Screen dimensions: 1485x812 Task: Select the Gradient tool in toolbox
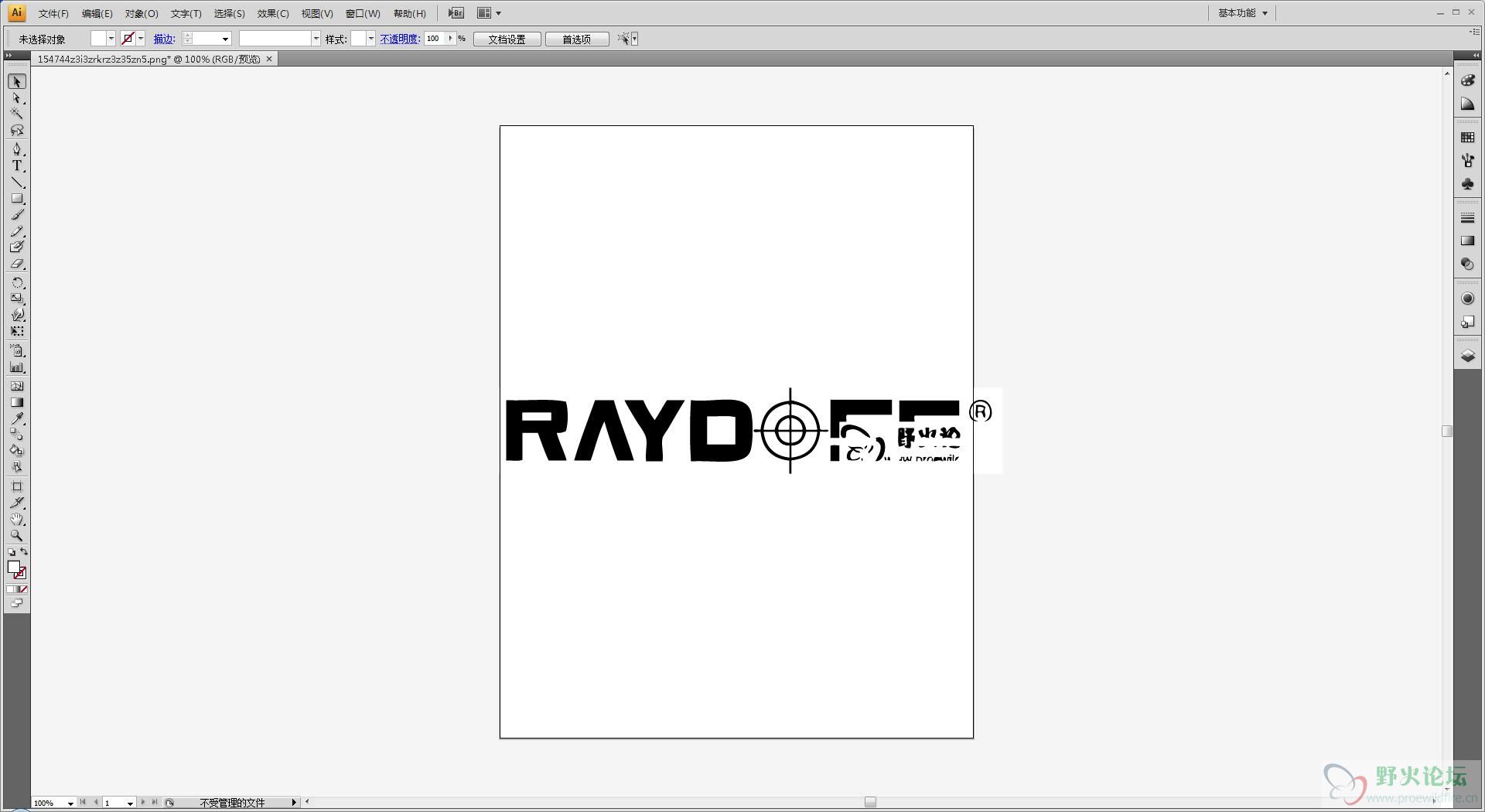tap(17, 402)
